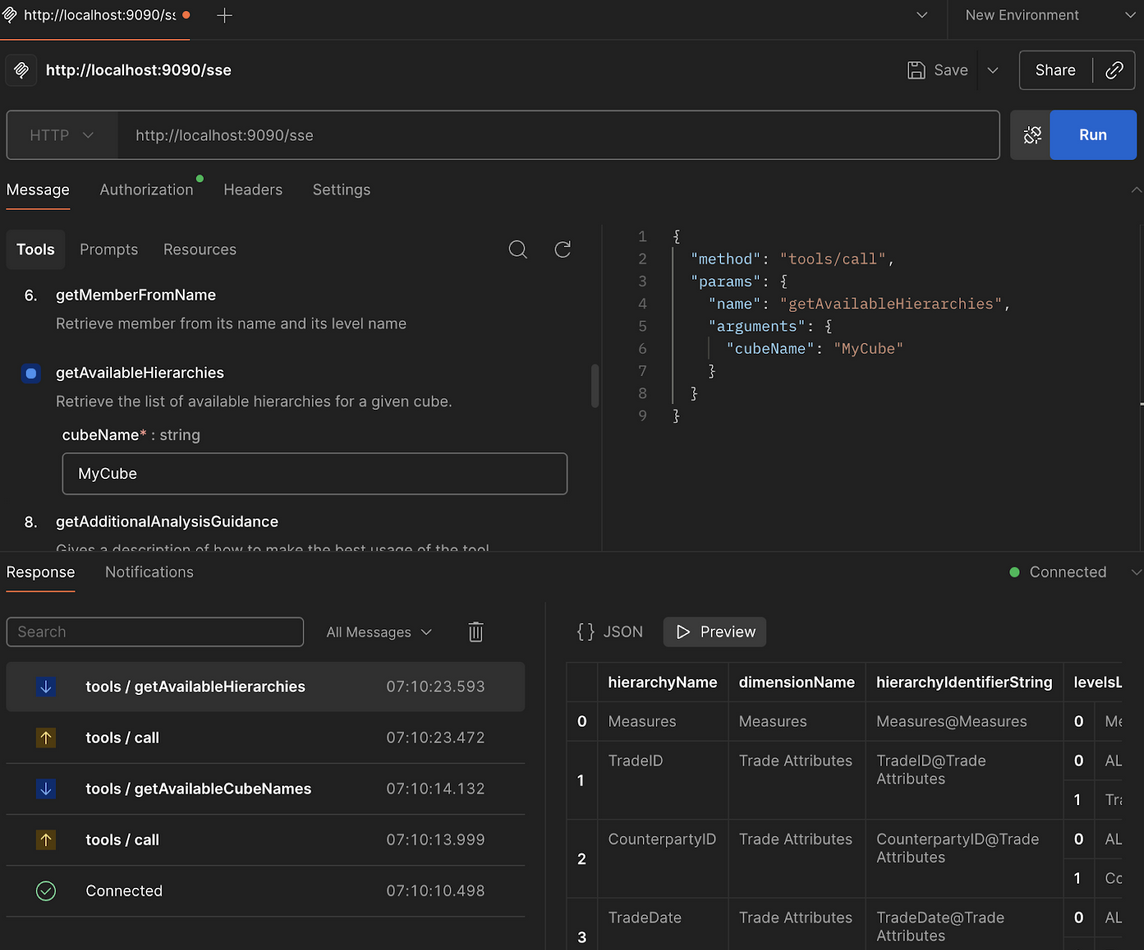The width and height of the screenshot is (1144, 950).
Task: Open the Response tab
Action: point(41,572)
